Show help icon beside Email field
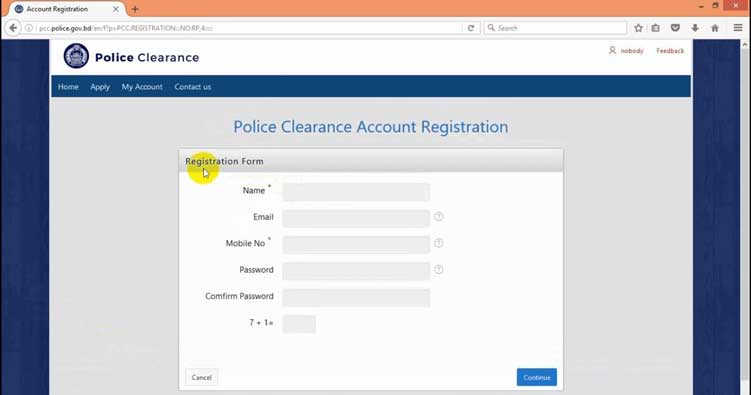This screenshot has width=751, height=395. (438, 217)
